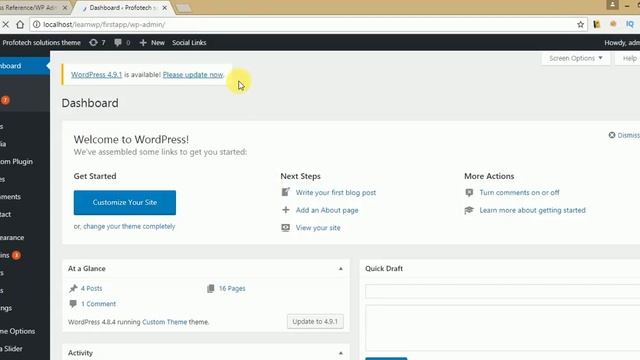Click the pushpin icon beside 4 Posts

click(73, 289)
